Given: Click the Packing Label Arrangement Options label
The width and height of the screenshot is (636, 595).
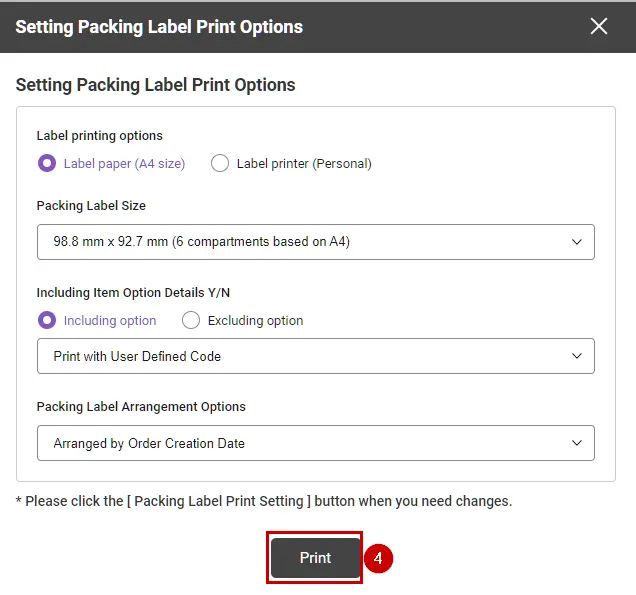Looking at the screenshot, I should (x=141, y=407).
